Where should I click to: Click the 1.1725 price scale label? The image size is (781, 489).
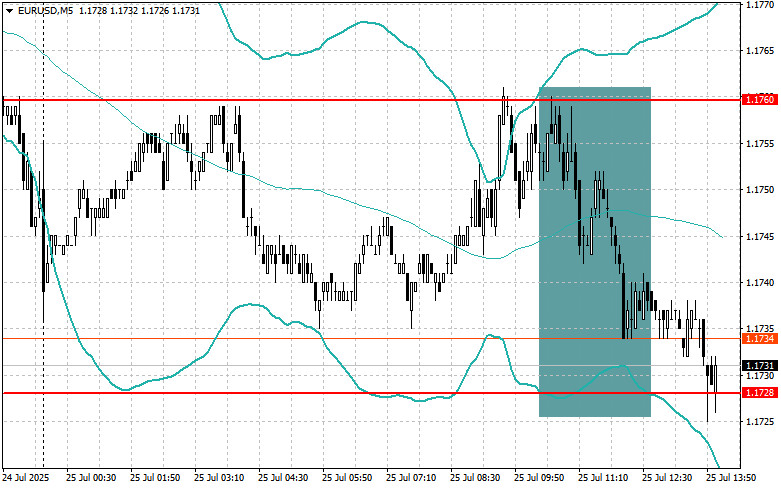(760, 422)
